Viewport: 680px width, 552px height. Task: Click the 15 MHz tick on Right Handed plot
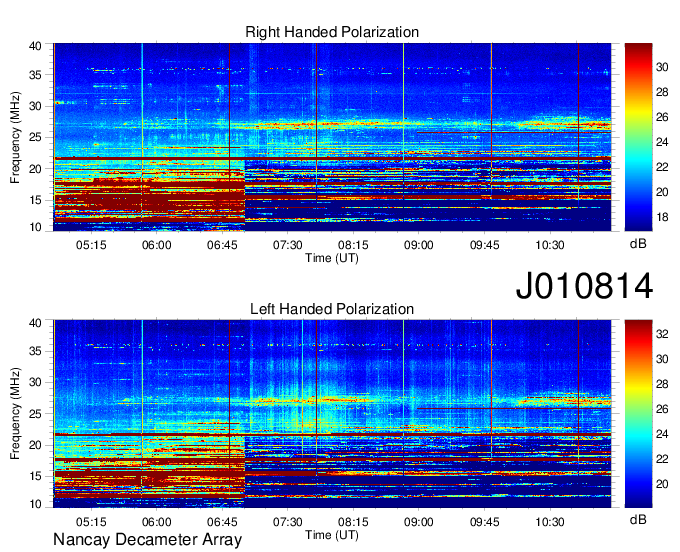click(x=35, y=200)
